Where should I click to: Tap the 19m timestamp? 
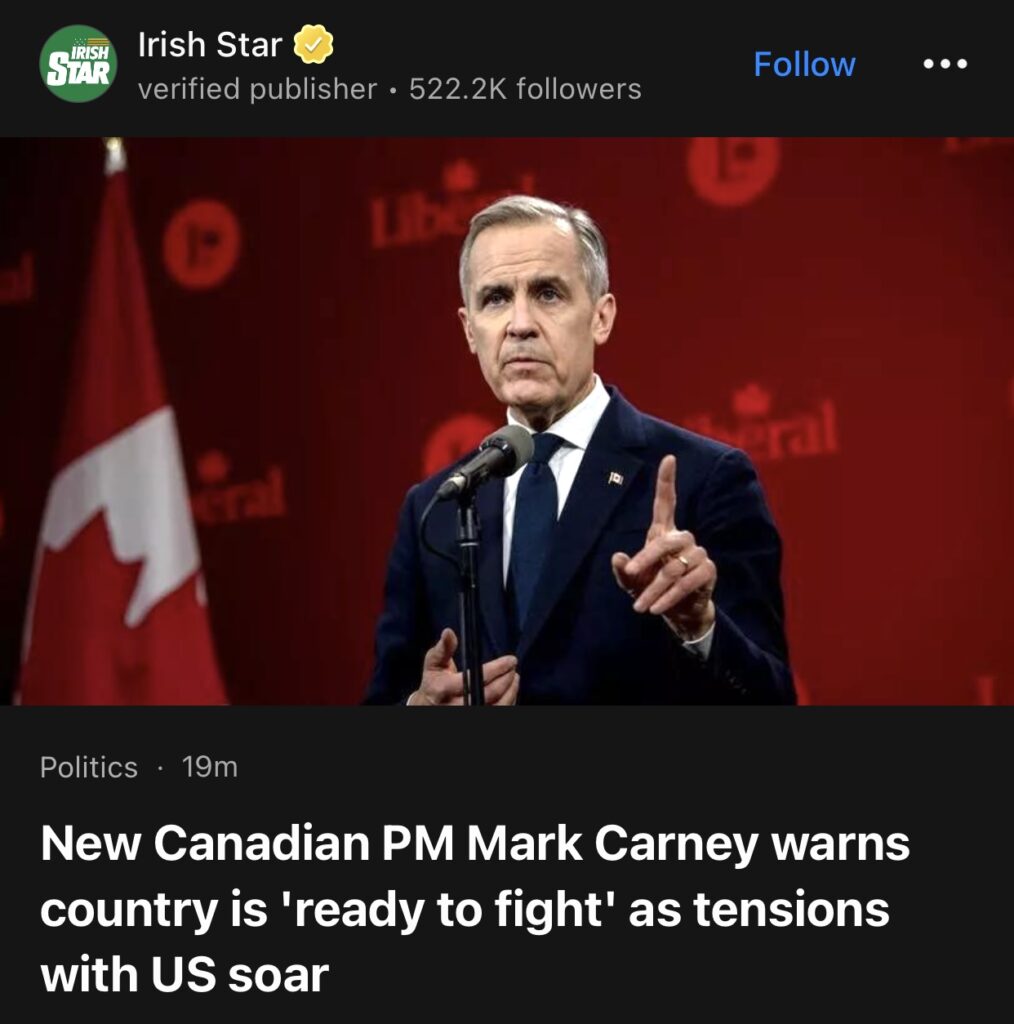(x=210, y=767)
